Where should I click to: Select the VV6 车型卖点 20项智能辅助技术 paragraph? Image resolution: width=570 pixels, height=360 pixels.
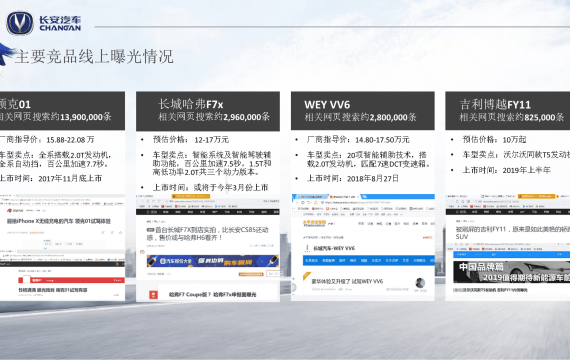(x=369, y=159)
